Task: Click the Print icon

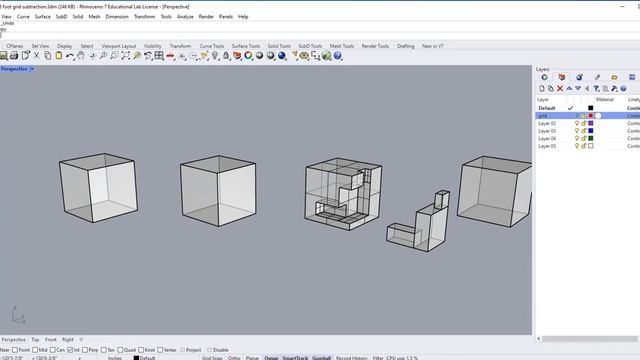Action: (x=14, y=56)
